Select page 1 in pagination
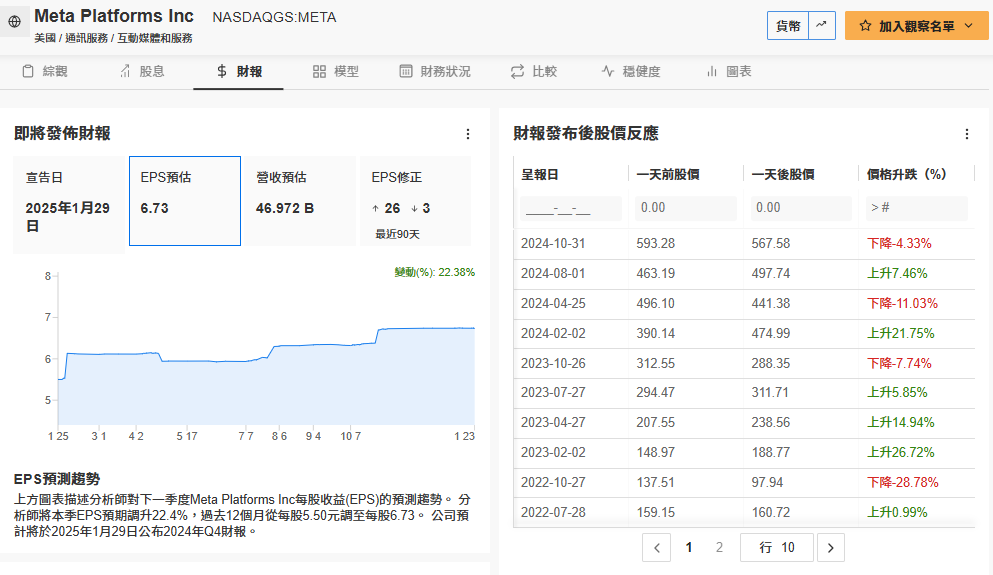The height and width of the screenshot is (575, 993). click(x=689, y=548)
